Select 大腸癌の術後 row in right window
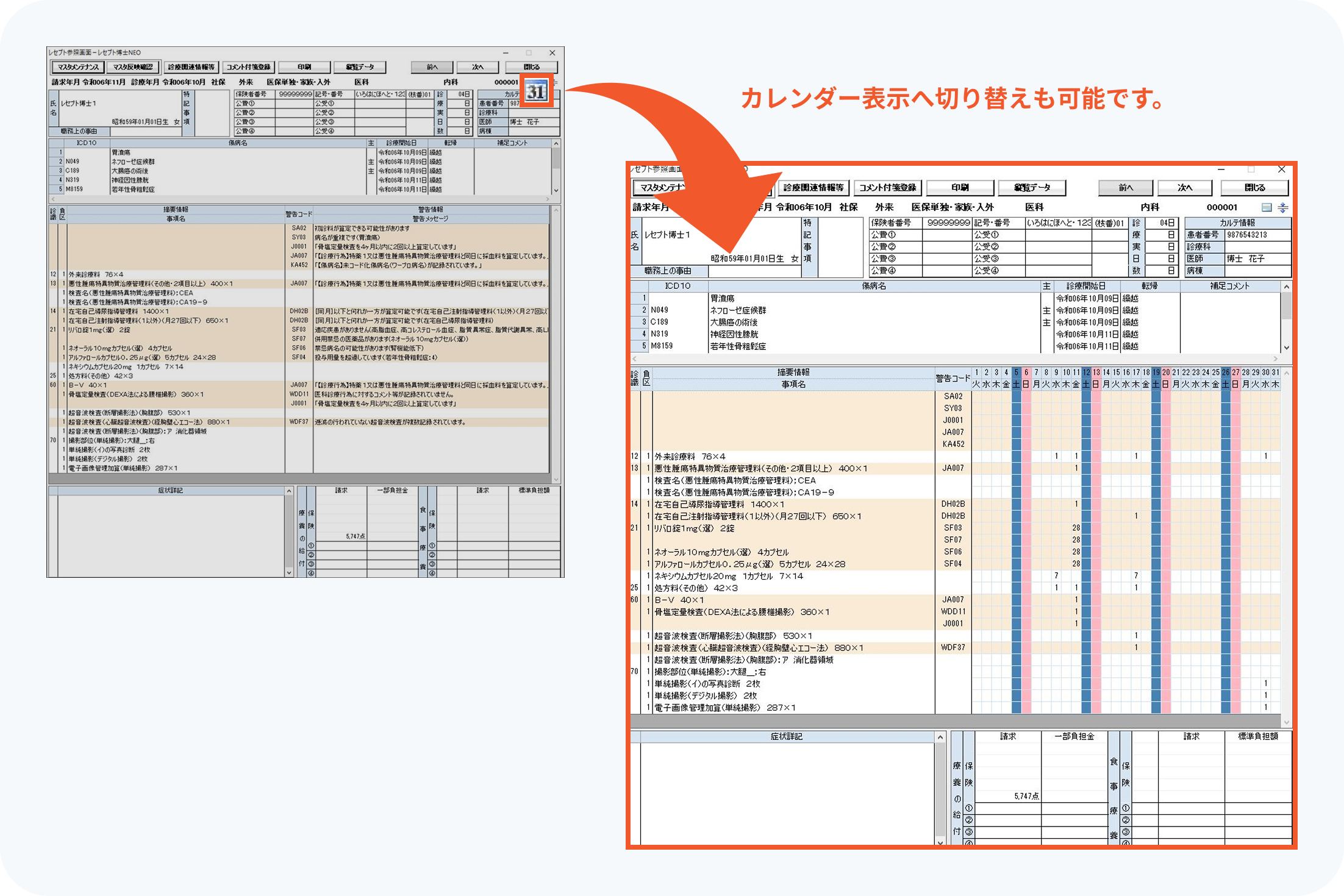The height and width of the screenshot is (896, 1344). click(x=955, y=322)
